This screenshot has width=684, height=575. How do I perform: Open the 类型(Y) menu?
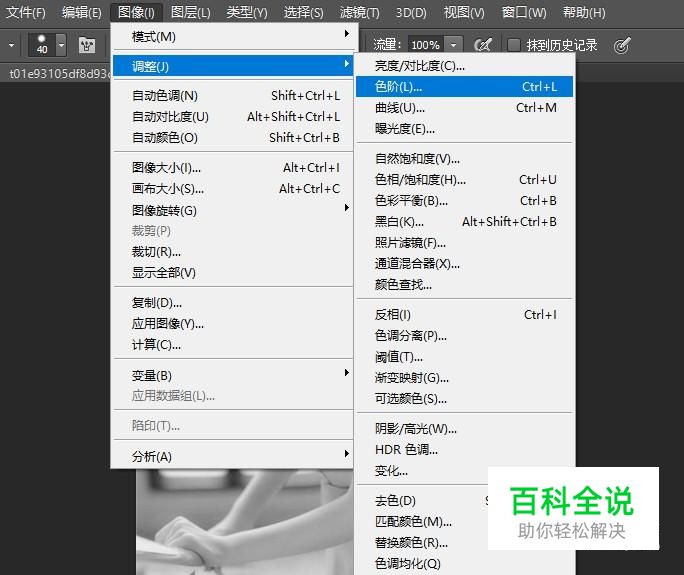(x=246, y=12)
